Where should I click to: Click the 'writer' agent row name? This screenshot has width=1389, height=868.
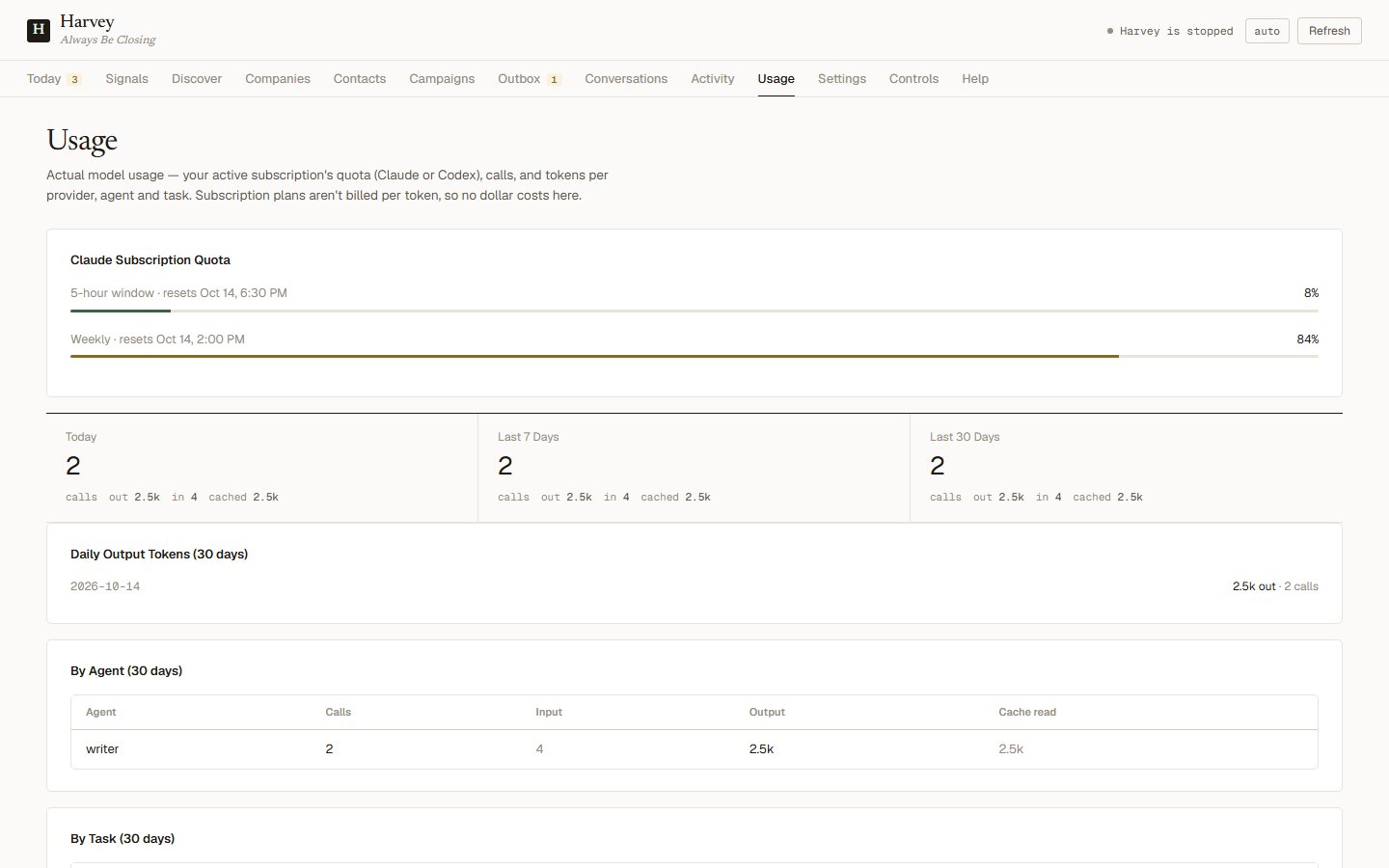pyautogui.click(x=102, y=749)
